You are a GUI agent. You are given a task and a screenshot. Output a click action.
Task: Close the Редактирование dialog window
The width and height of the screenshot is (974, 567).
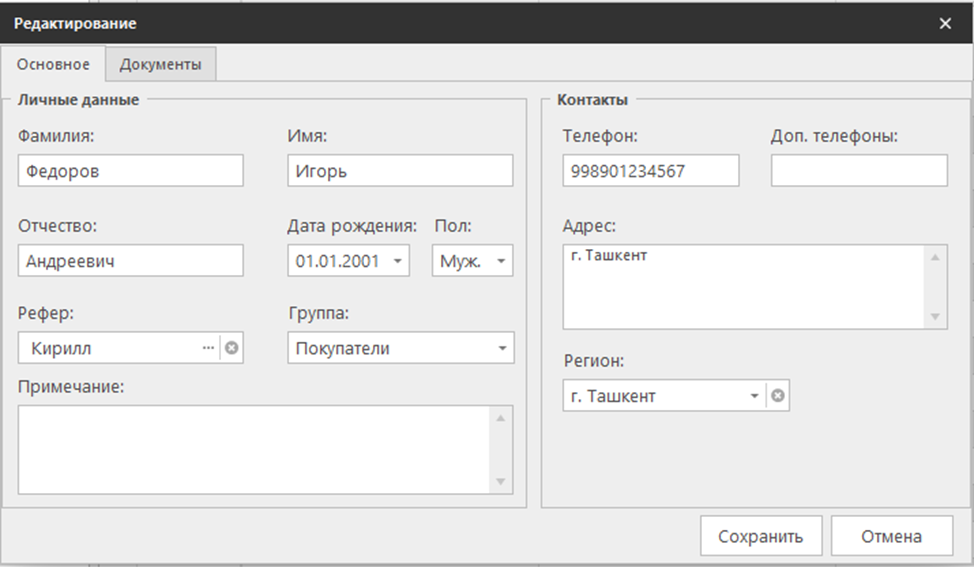coord(945,23)
